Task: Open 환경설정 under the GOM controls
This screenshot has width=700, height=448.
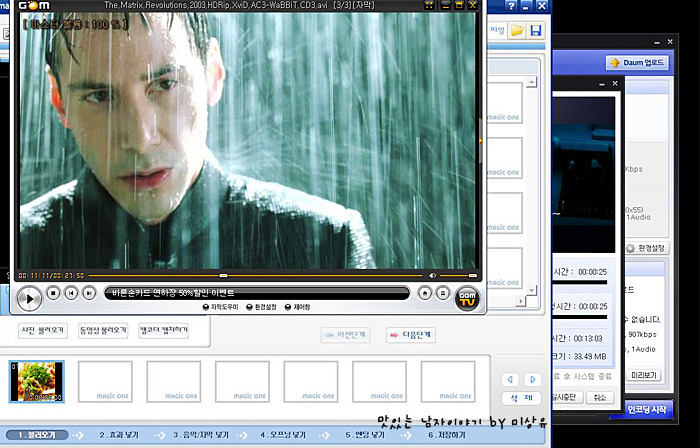Action: pos(262,307)
